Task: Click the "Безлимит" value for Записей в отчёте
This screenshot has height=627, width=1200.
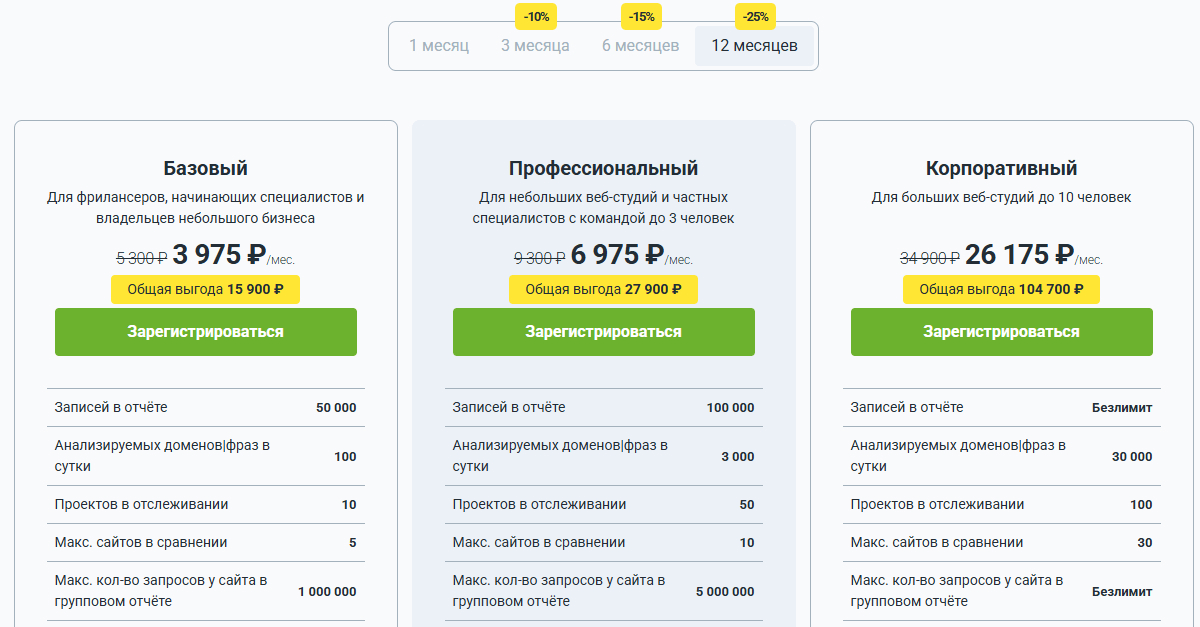Action: [x=1121, y=408]
